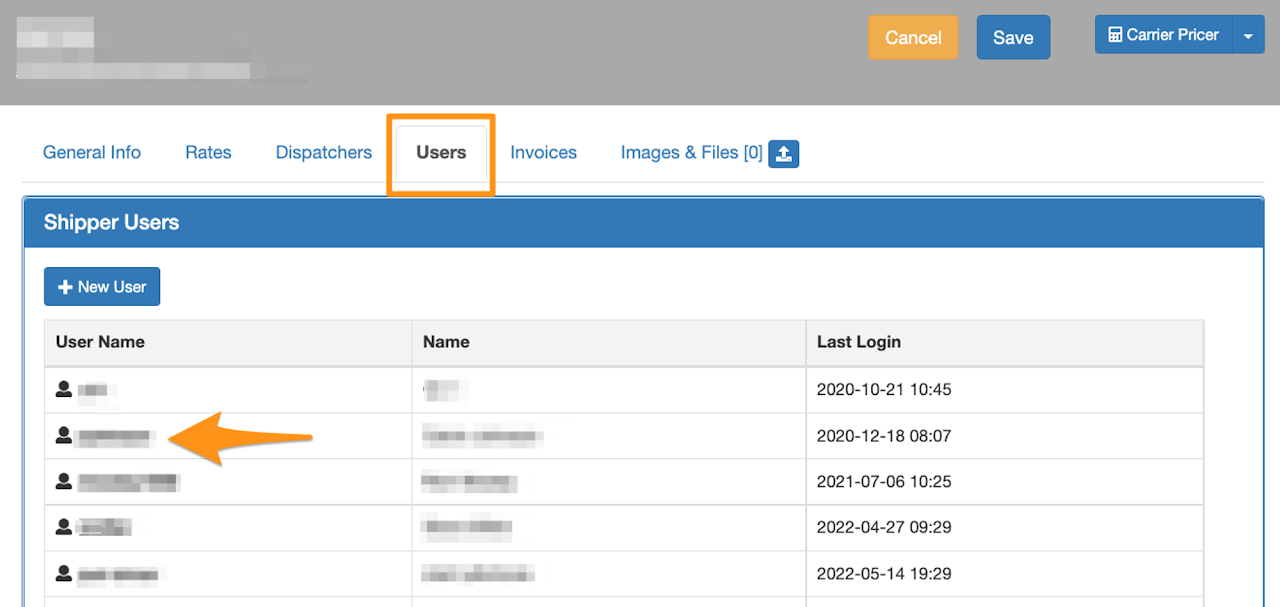Image resolution: width=1280 pixels, height=607 pixels.
Task: Go to the Dispatchers tab
Action: (324, 153)
